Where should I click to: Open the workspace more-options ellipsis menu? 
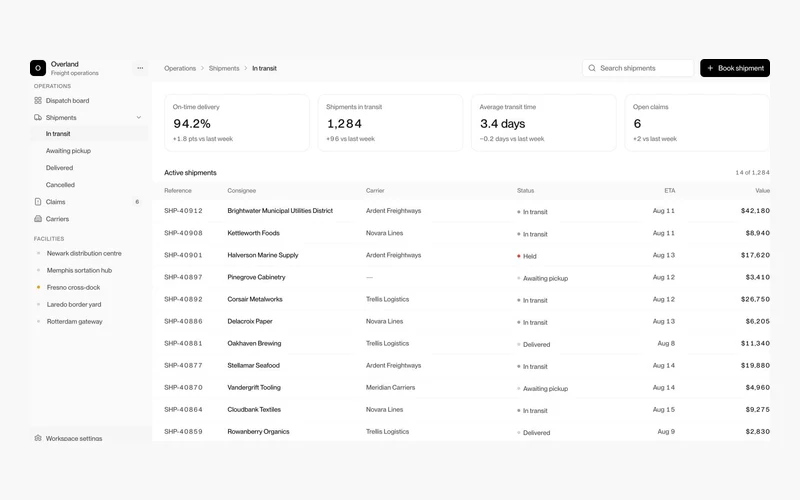[x=140, y=68]
